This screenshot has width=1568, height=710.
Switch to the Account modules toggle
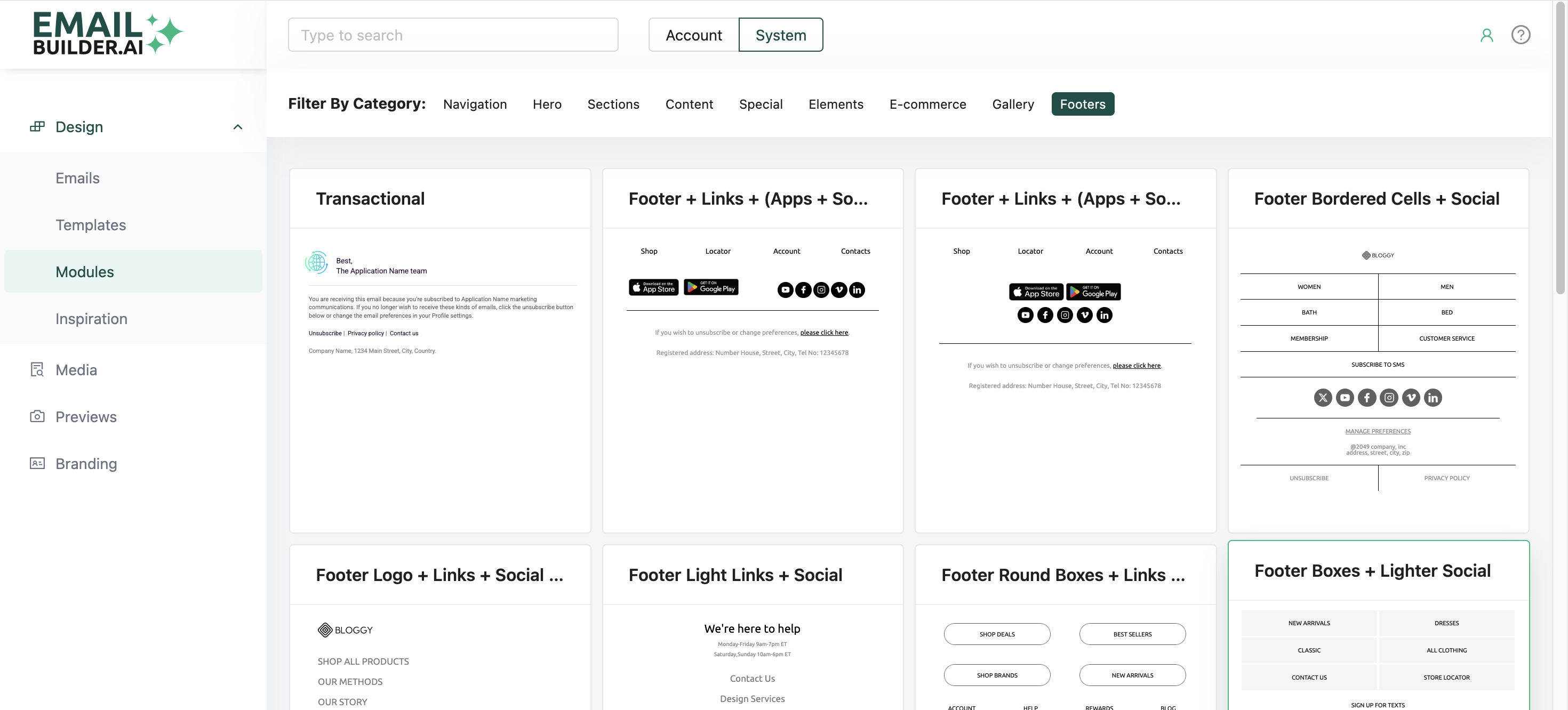click(x=693, y=35)
